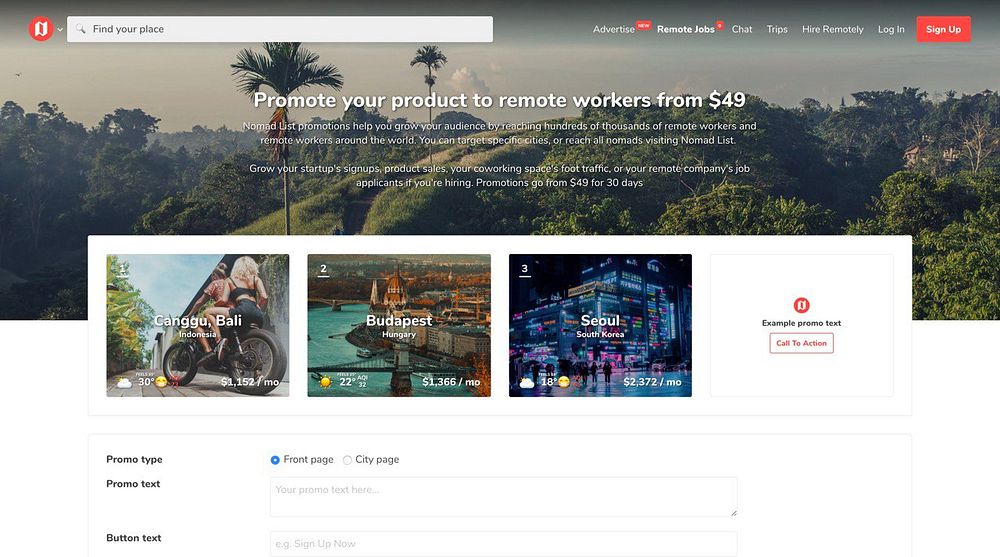Click the mask emoji on Canggu card
Viewport: 1000px width, 557px height.
click(161, 382)
